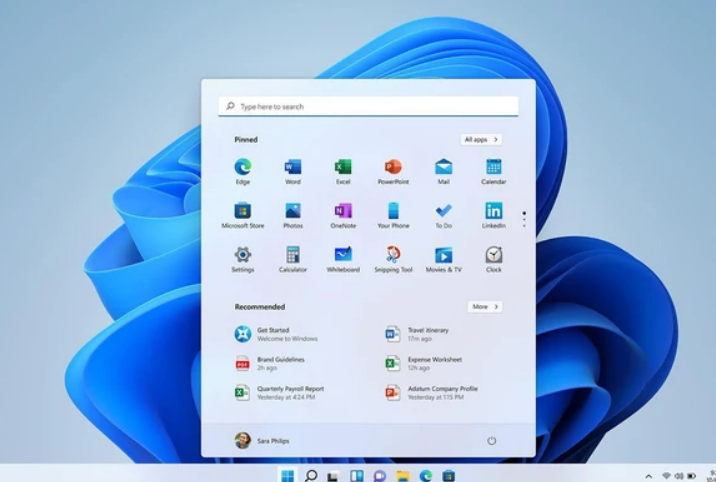Open the Clock app
The width and height of the screenshot is (716, 482).
coord(494,259)
